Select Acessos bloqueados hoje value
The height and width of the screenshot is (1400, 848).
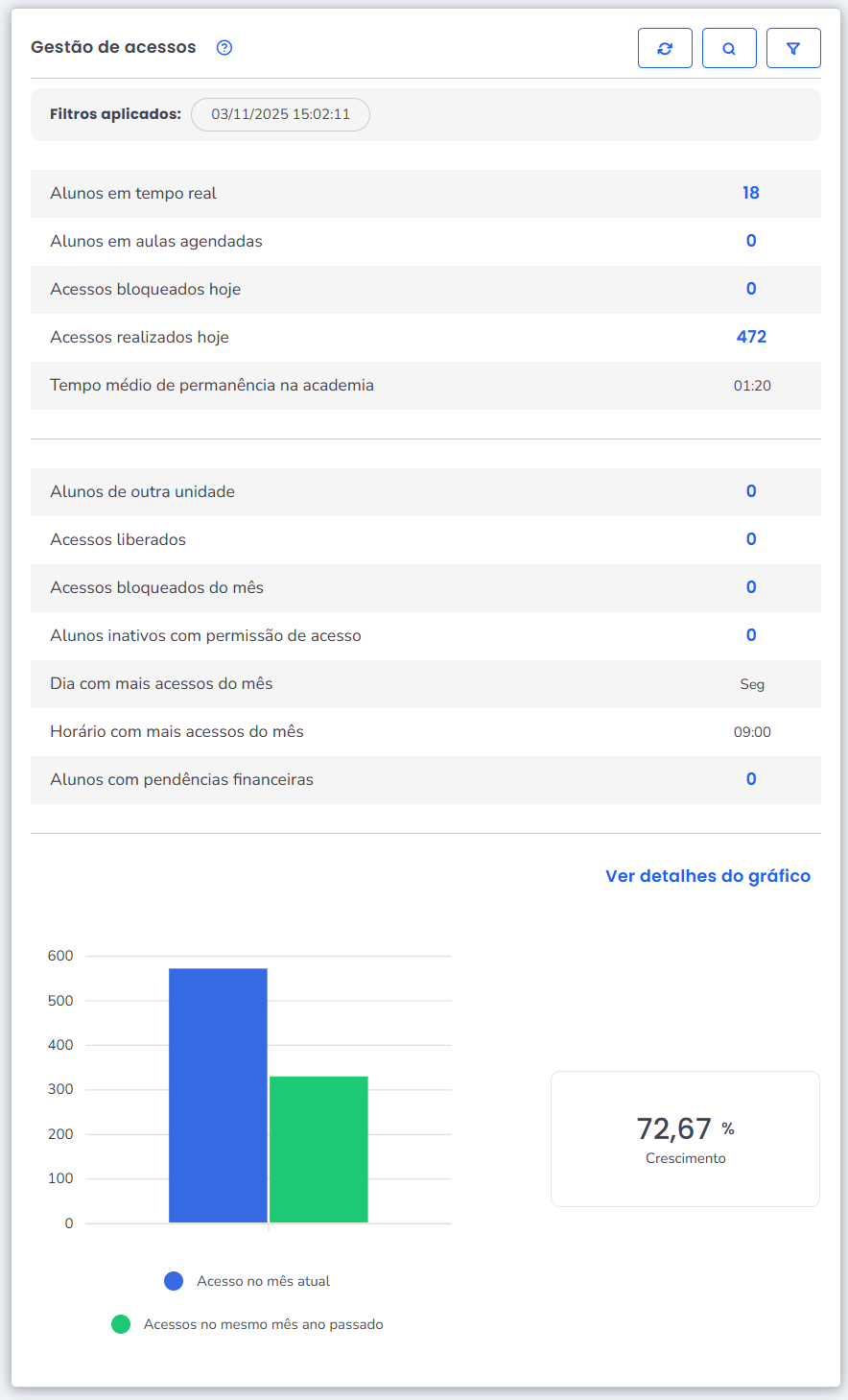coord(751,289)
